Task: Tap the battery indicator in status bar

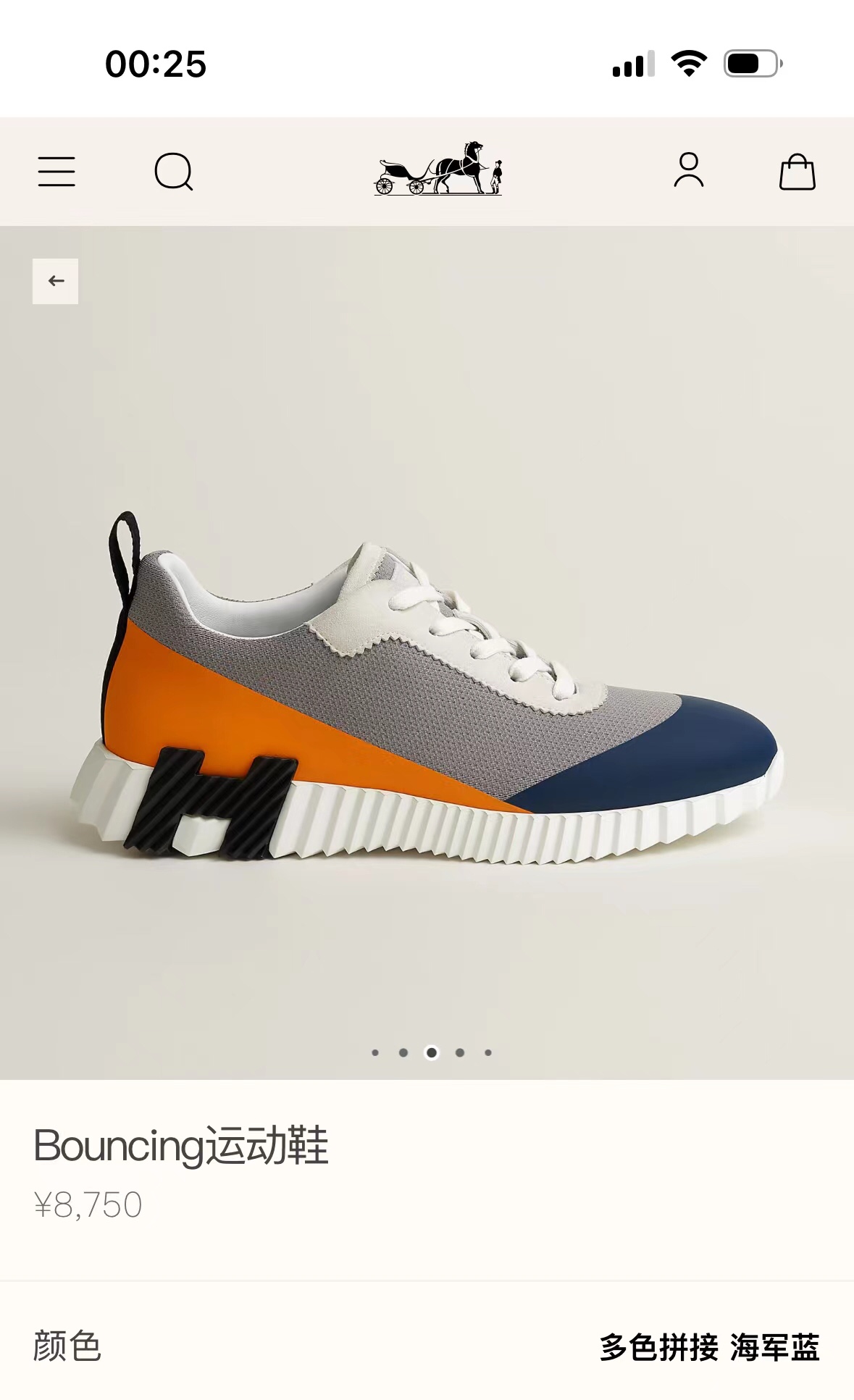Action: click(x=753, y=64)
